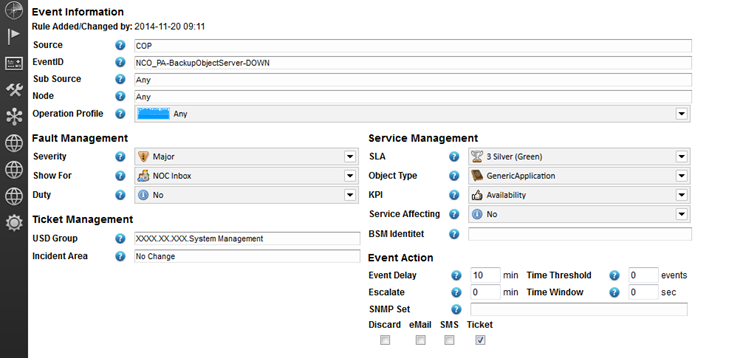Click the Event Action heading
The image size is (747, 364).
click(x=401, y=258)
